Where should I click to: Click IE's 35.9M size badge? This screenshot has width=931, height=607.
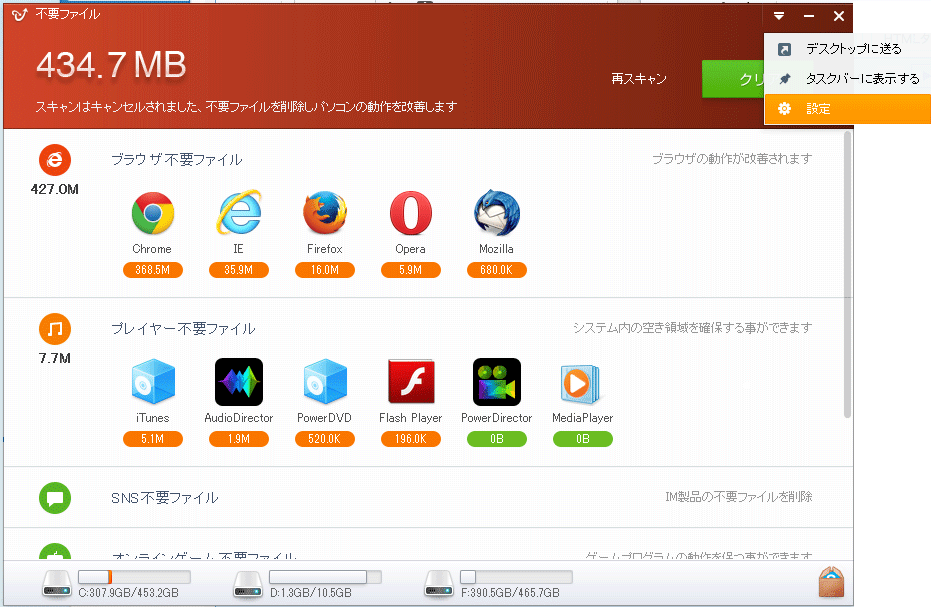(239, 270)
